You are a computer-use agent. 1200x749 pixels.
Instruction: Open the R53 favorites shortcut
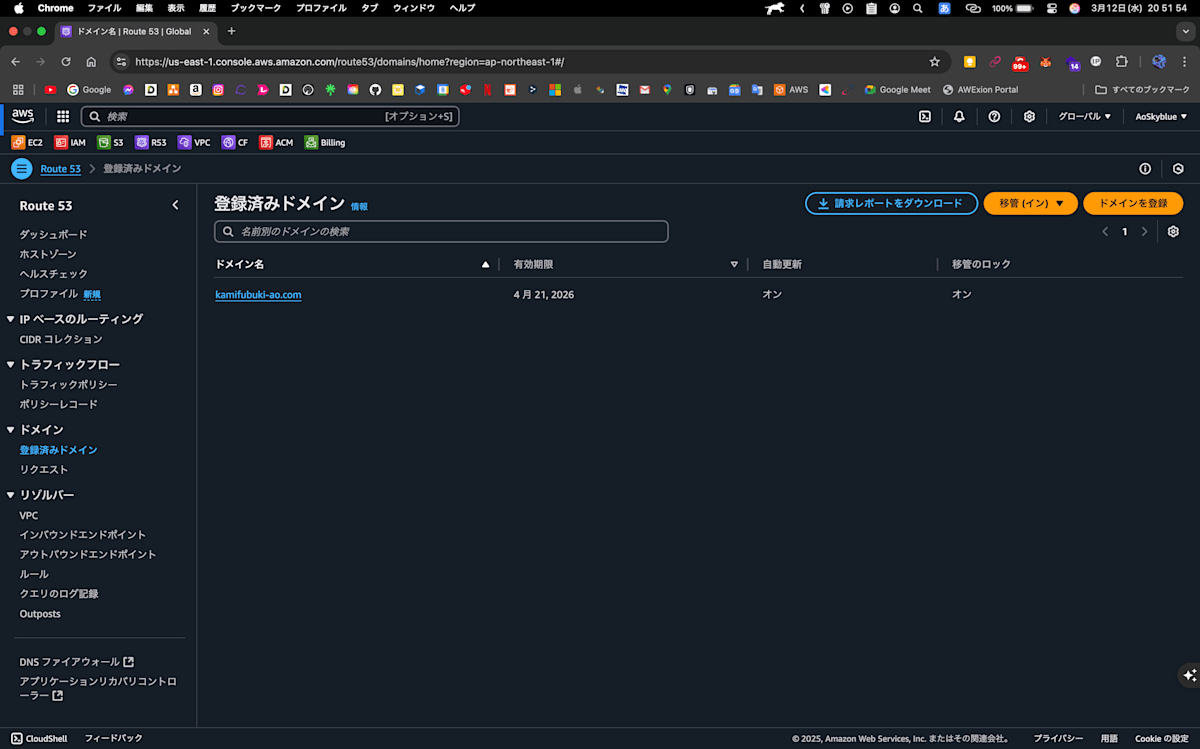pyautogui.click(x=151, y=142)
